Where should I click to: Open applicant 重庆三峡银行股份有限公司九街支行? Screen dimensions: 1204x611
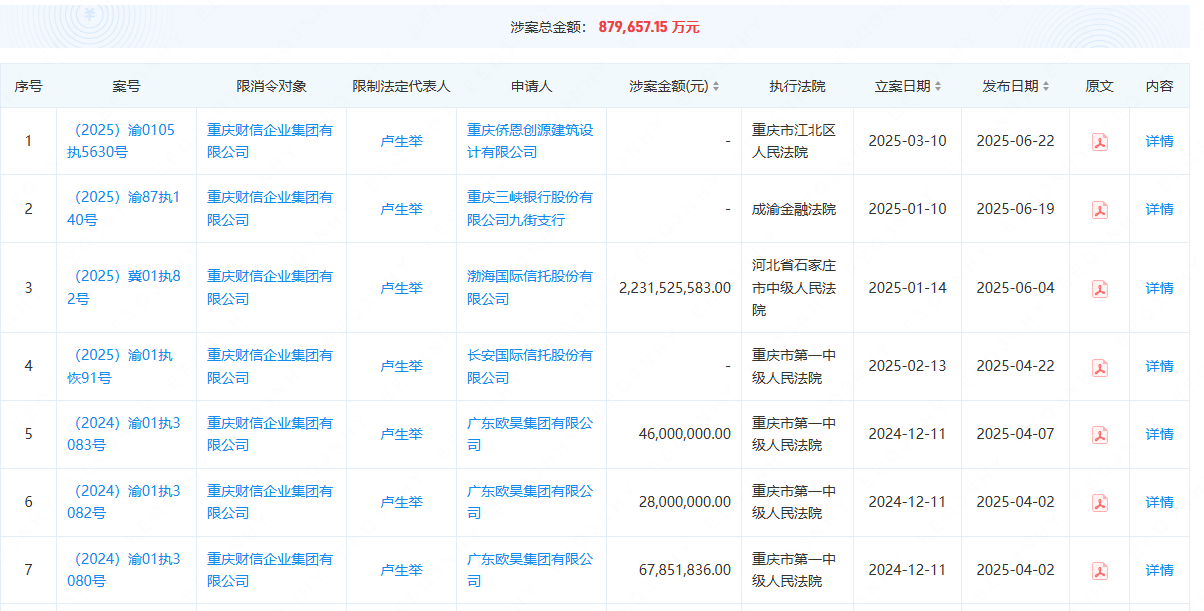530,209
